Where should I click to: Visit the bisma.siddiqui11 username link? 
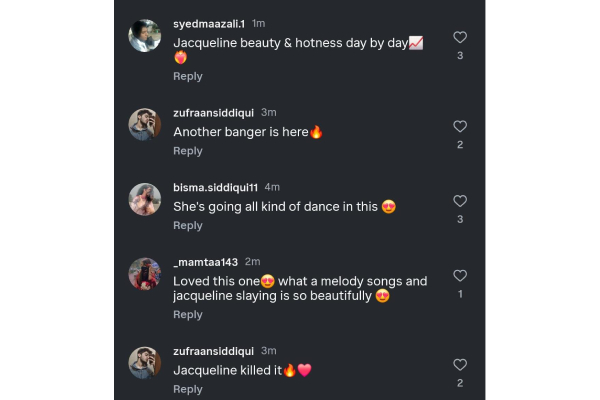(216, 187)
